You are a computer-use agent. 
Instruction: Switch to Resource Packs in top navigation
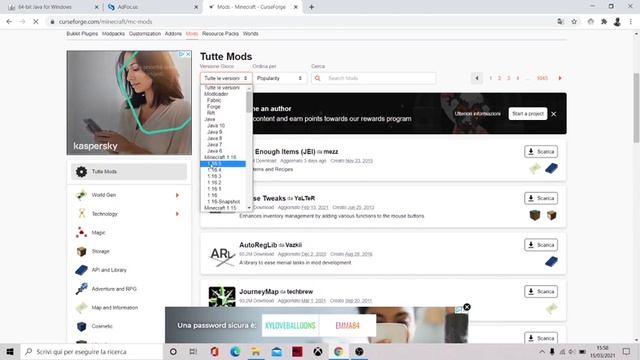(x=220, y=34)
